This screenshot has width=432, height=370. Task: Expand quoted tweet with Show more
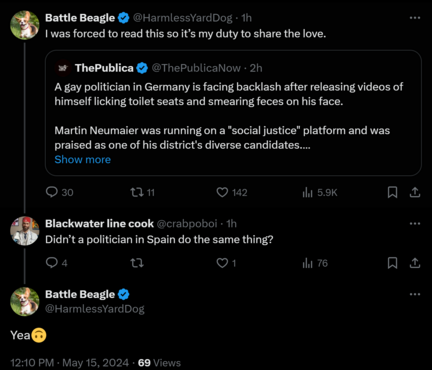pos(82,159)
